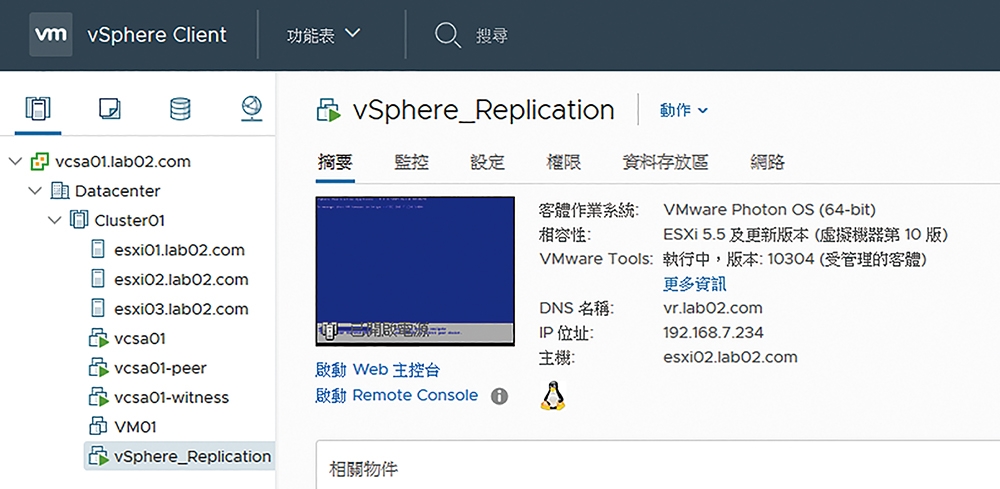Screen dimensions: 1000x489
Task: Click the Linux penguin guest OS icon
Action: tap(552, 396)
